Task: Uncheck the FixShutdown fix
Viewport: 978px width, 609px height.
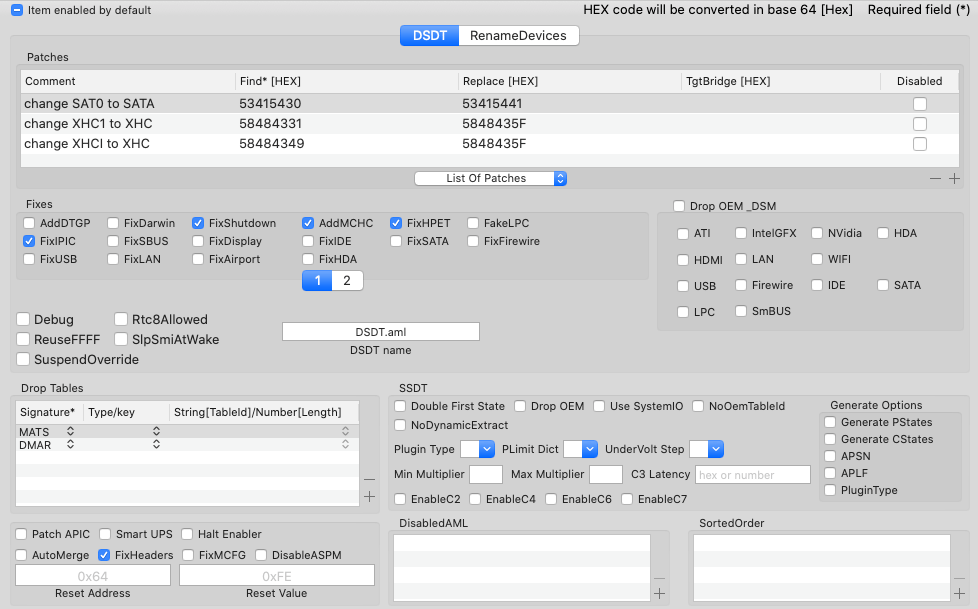Action: pyautogui.click(x=199, y=223)
